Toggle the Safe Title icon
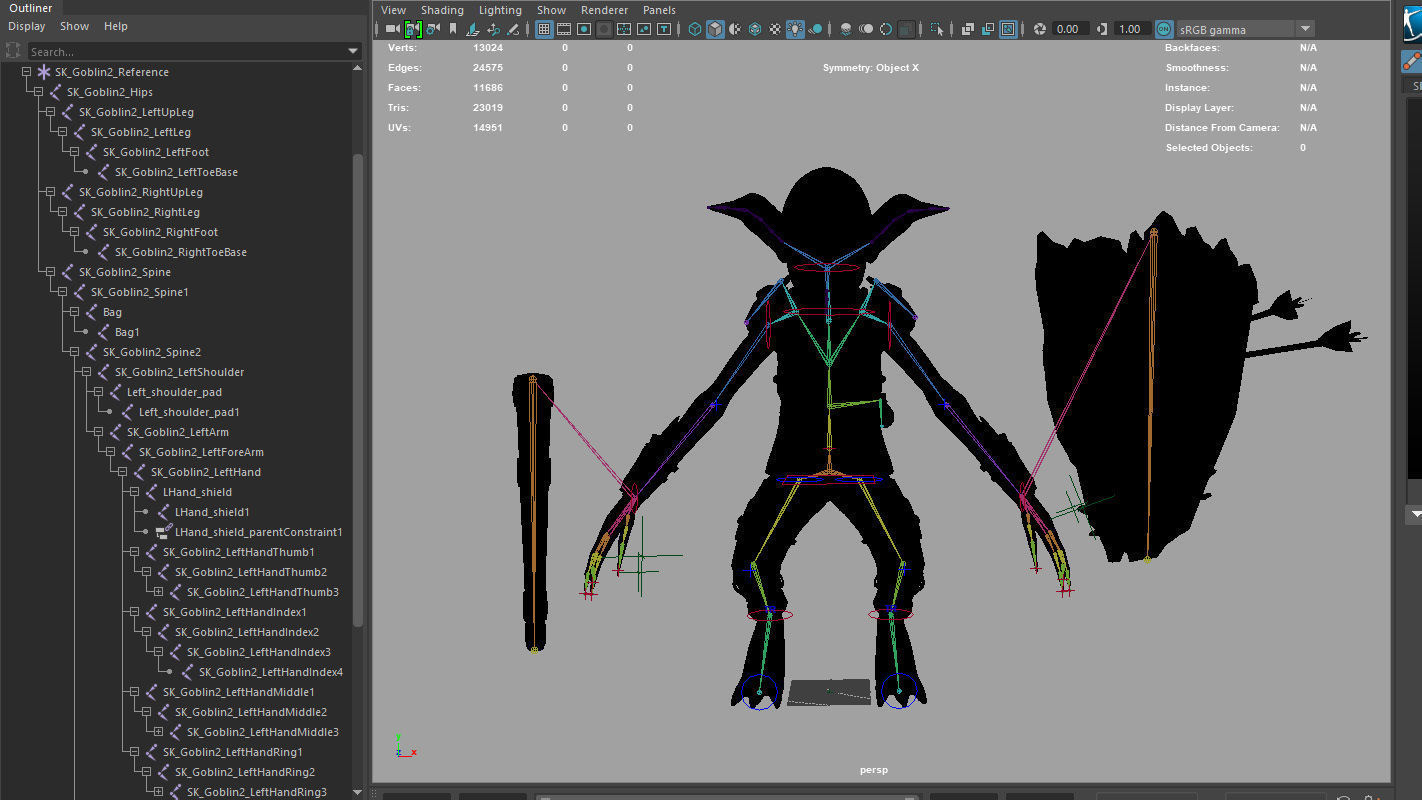This screenshot has height=800, width=1422. 664,29
